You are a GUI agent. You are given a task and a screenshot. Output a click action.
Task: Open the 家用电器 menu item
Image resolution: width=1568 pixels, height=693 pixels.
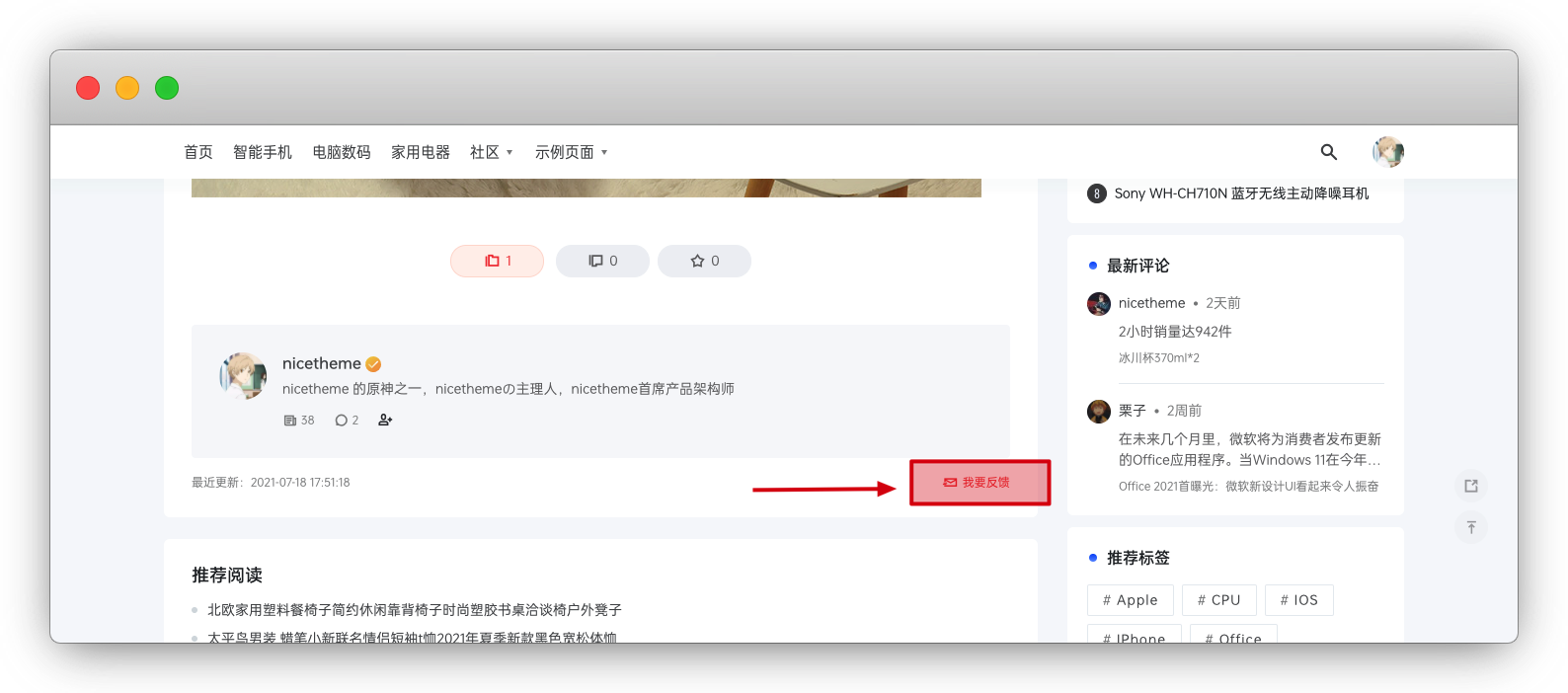[421, 152]
